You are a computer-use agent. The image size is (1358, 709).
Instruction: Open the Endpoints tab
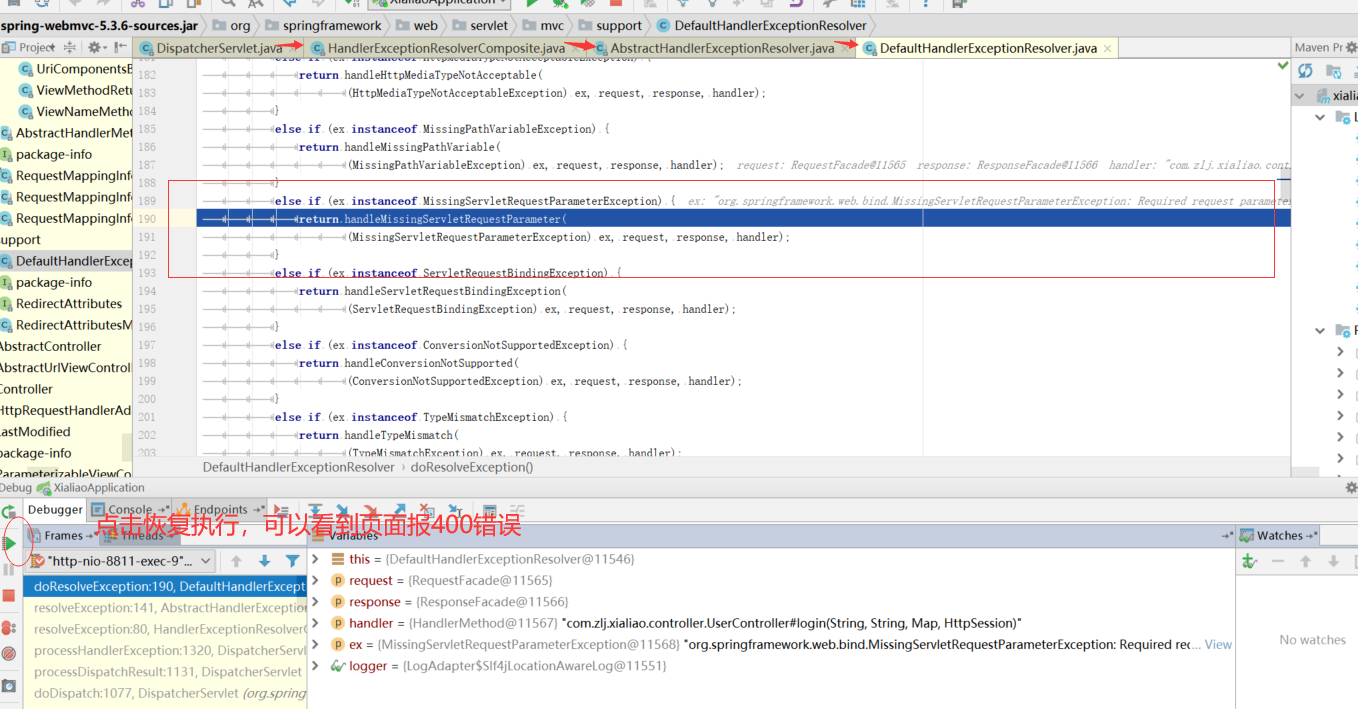tap(220, 510)
